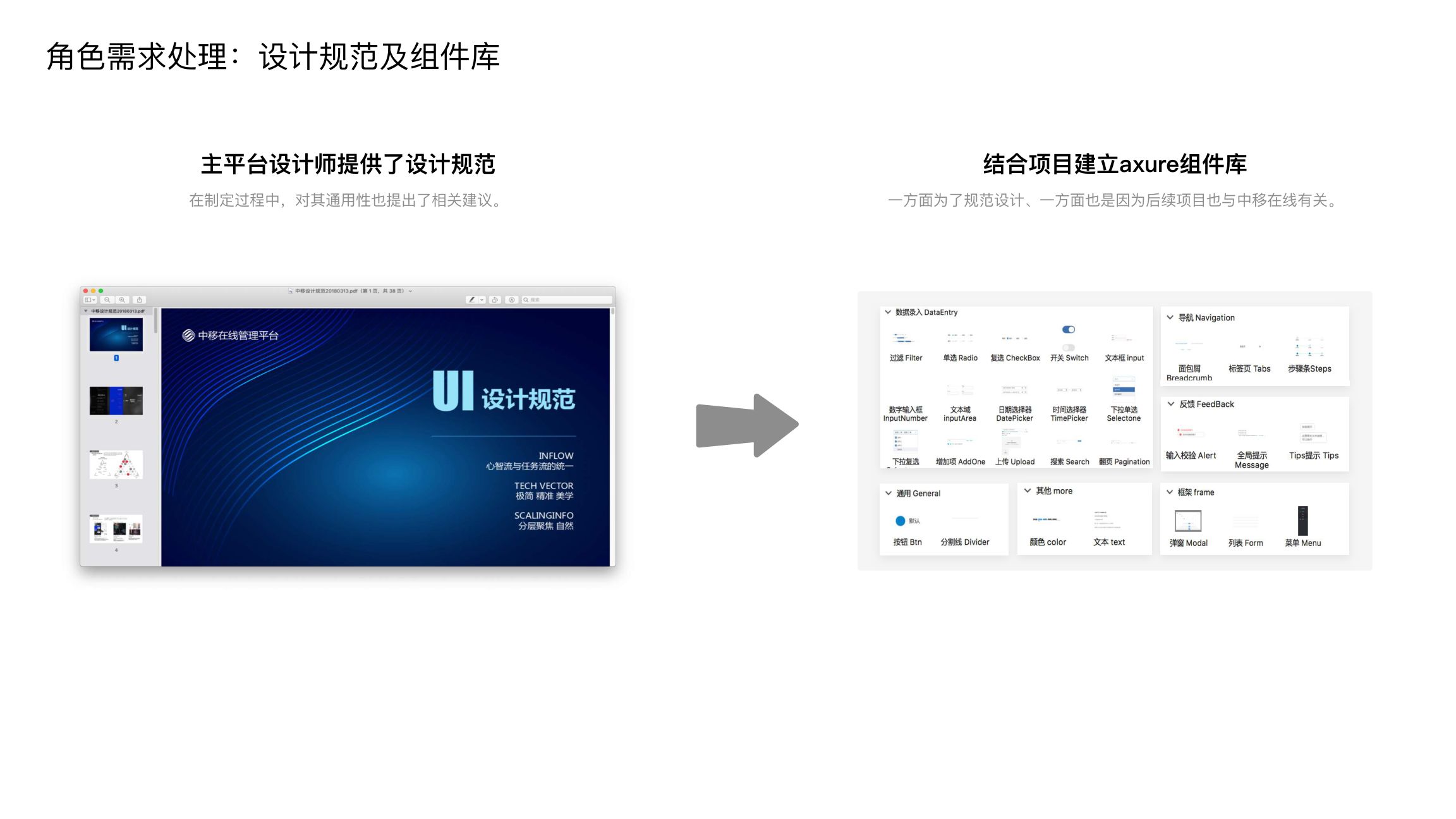
Task: Click the 颜色 color swatches widget
Action: point(1047,531)
